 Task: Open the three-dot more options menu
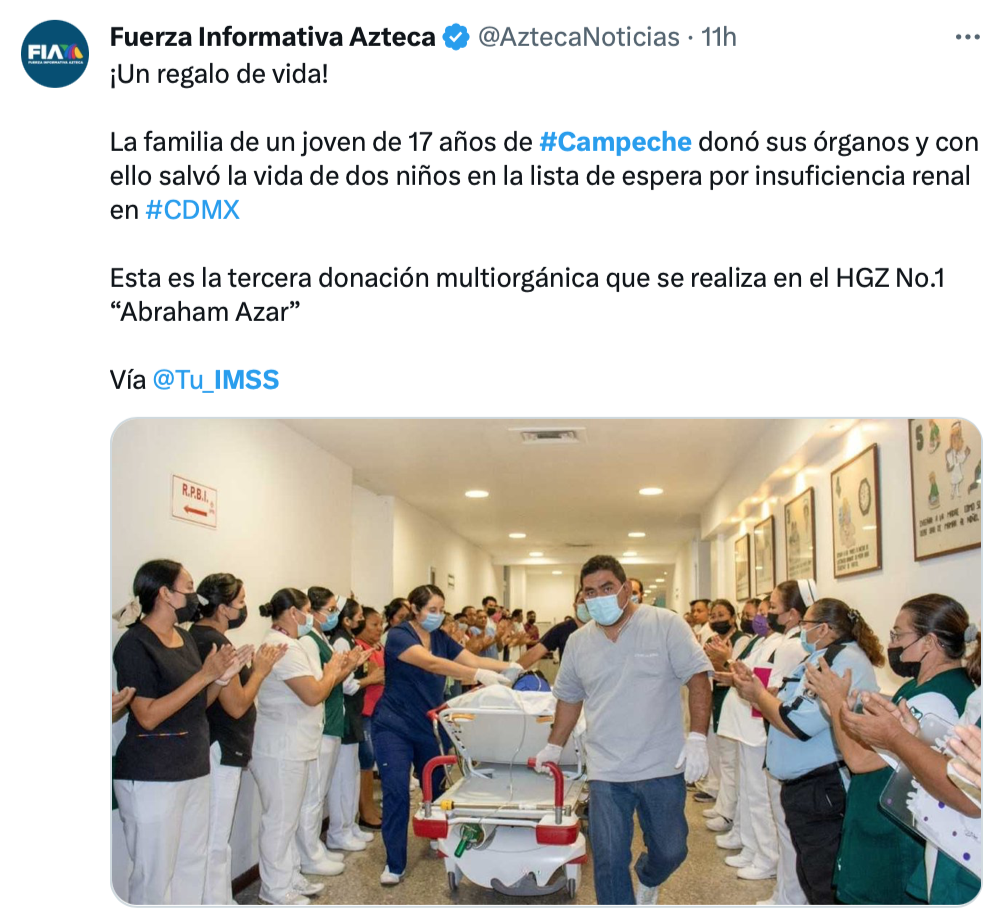tap(967, 37)
